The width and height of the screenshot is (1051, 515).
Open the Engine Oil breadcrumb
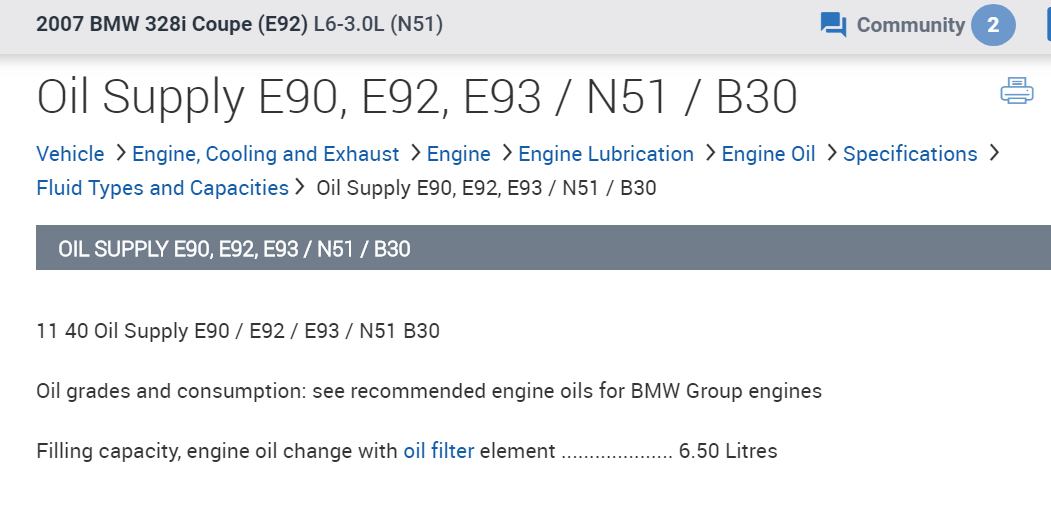pyautogui.click(x=768, y=154)
